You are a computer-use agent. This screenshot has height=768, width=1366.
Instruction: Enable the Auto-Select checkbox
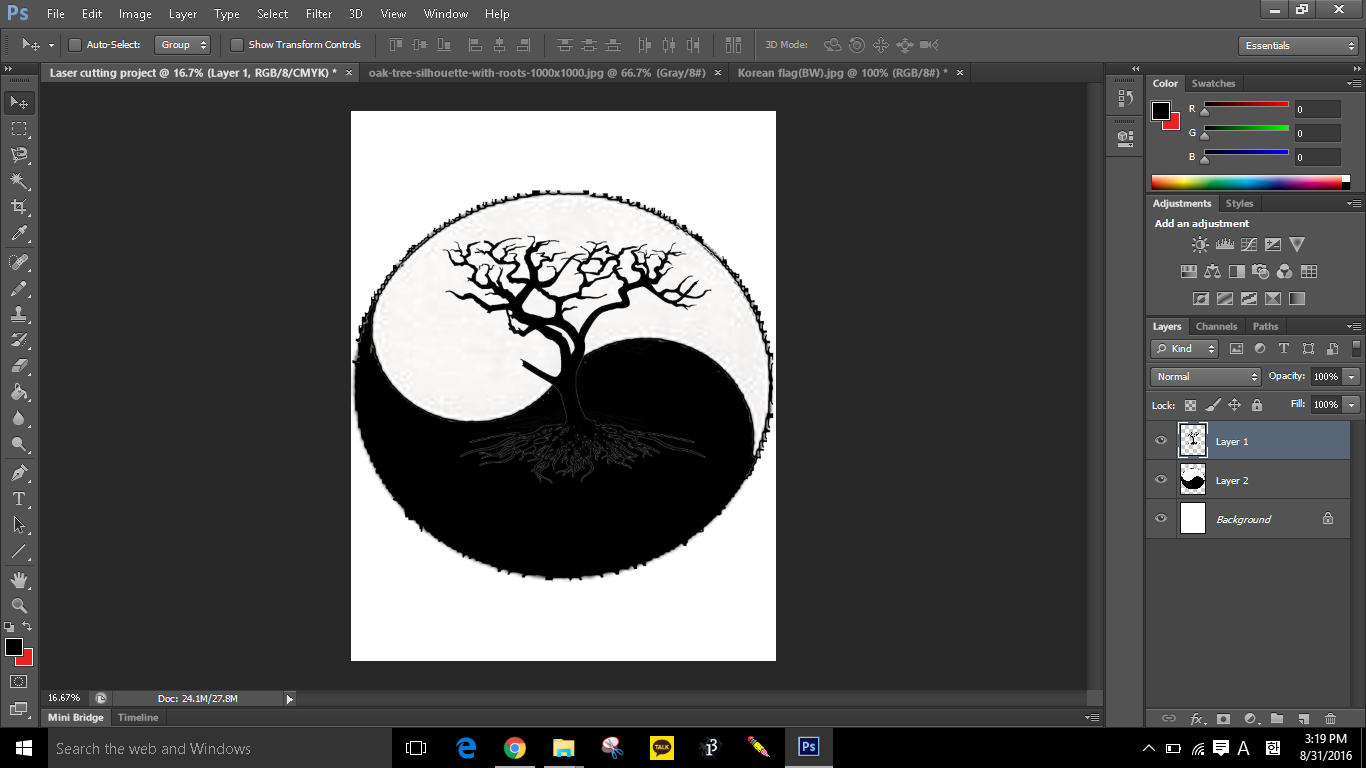pos(75,45)
